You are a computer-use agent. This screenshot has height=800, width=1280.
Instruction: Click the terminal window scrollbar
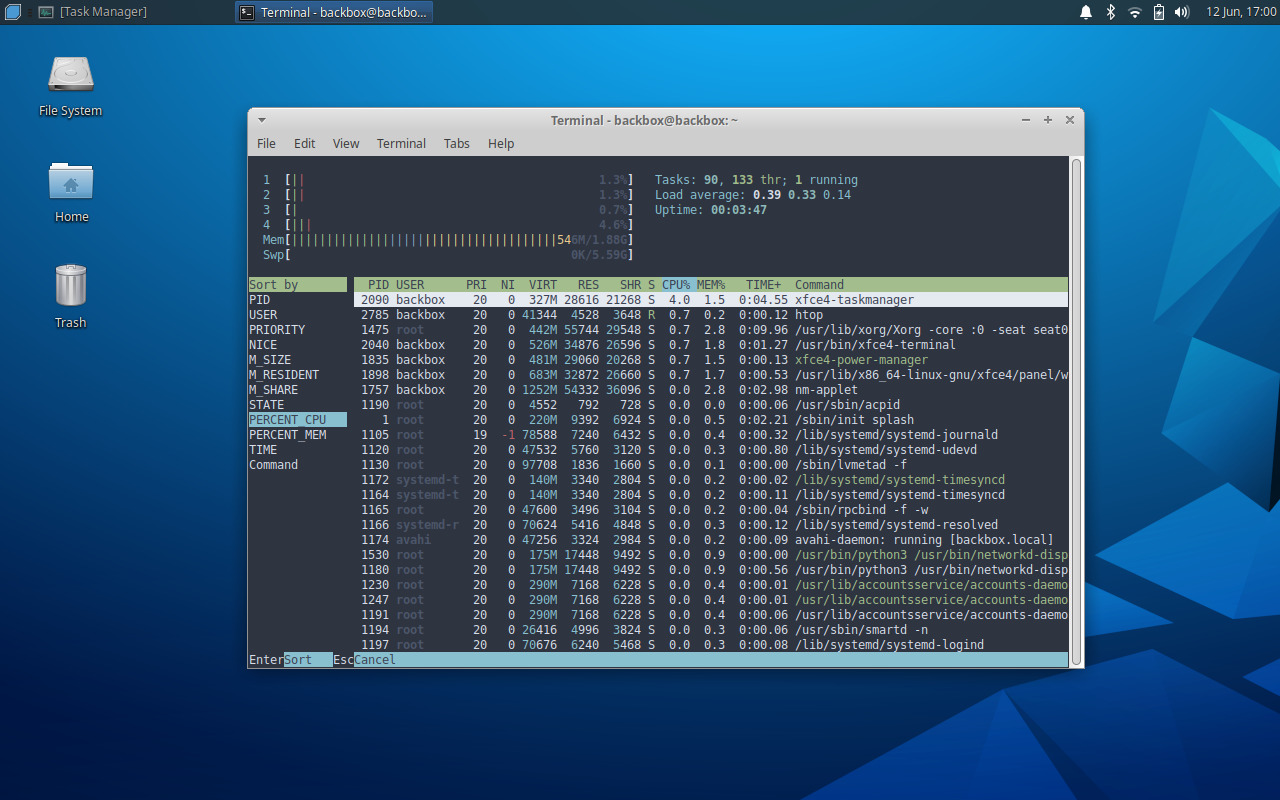pos(1077,400)
